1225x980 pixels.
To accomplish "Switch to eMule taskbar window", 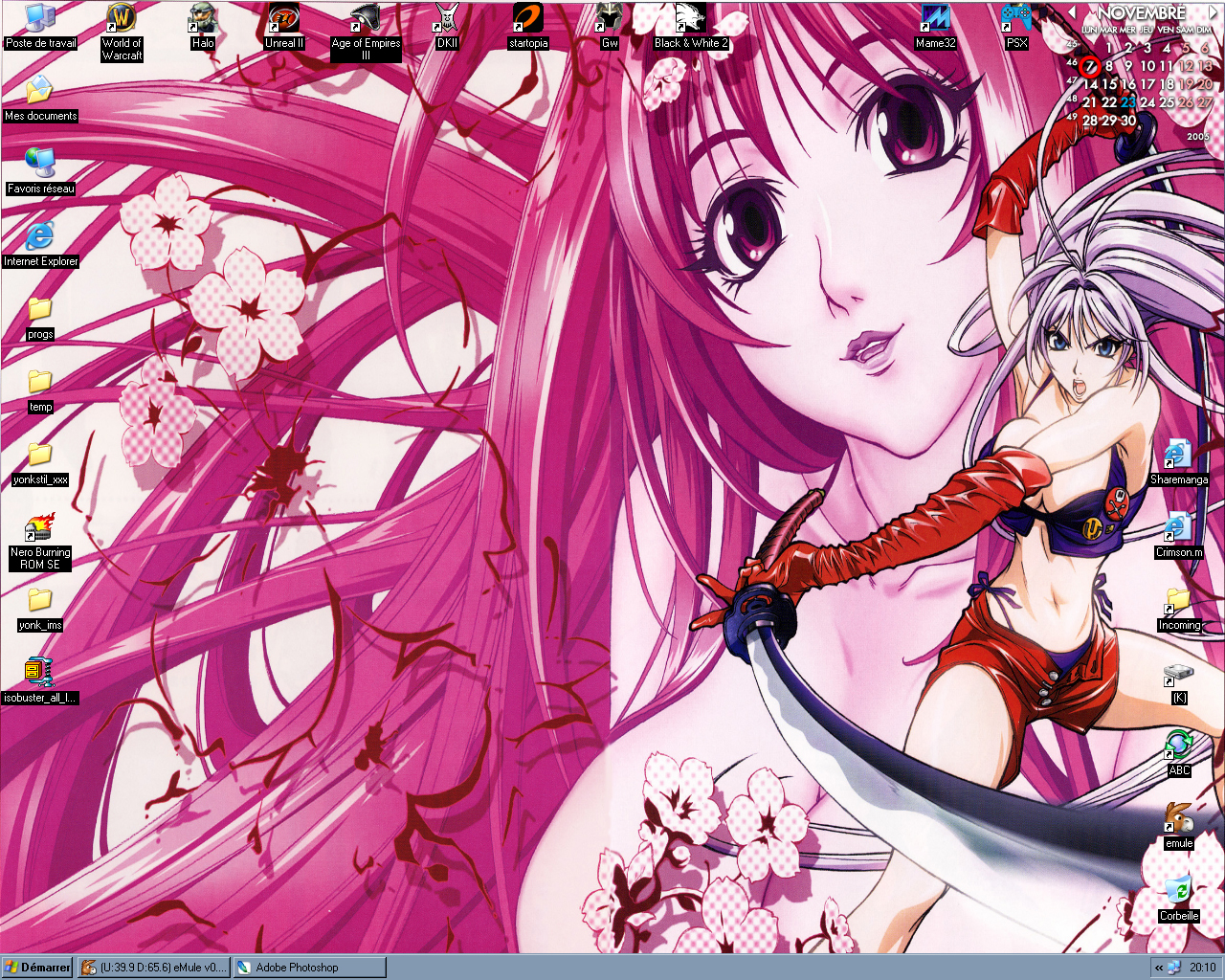I will pos(154,968).
